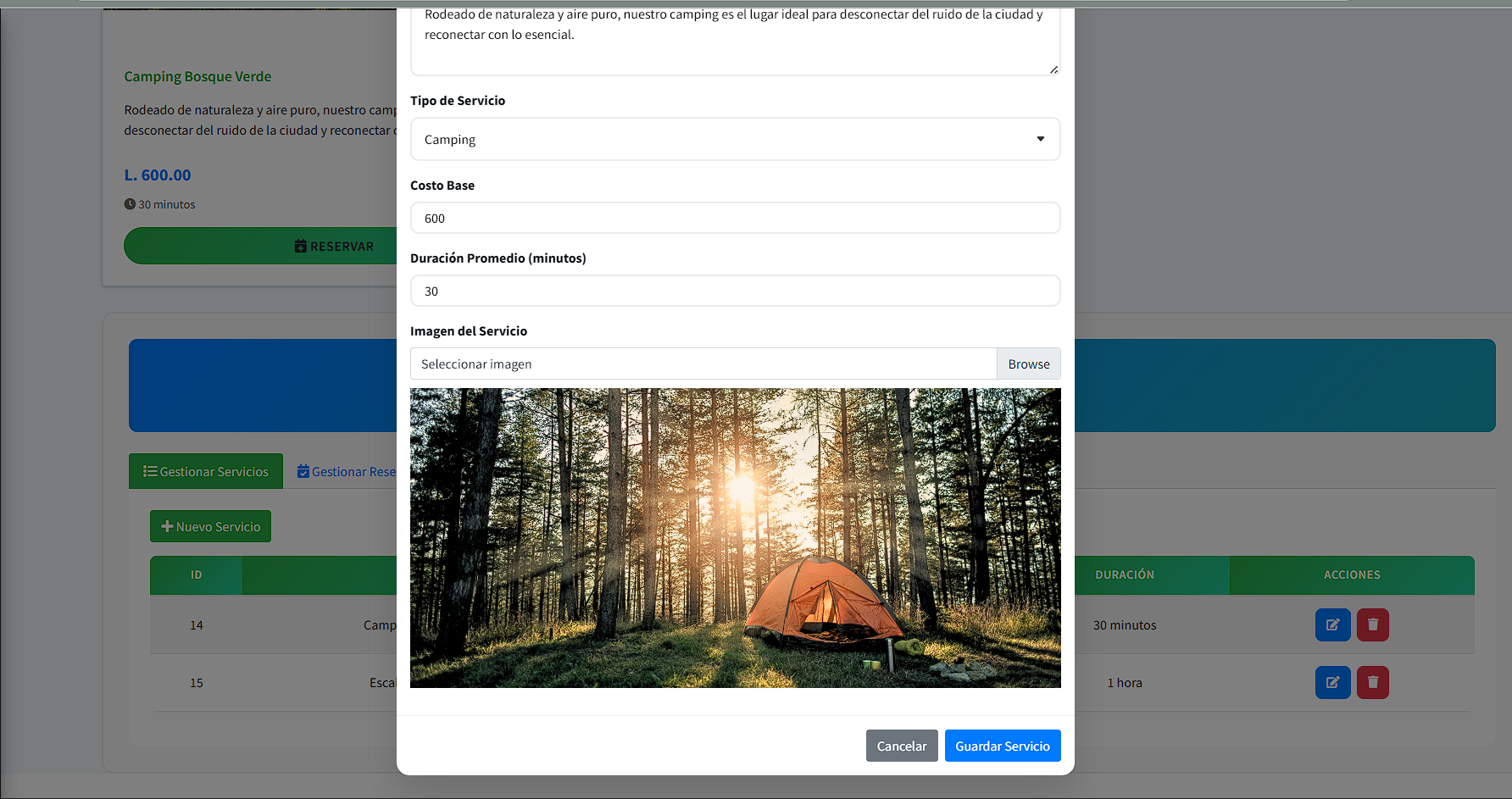Open the Tipo de Servicio dropdown
Screen dimensions: 1512x799
click(735, 140)
